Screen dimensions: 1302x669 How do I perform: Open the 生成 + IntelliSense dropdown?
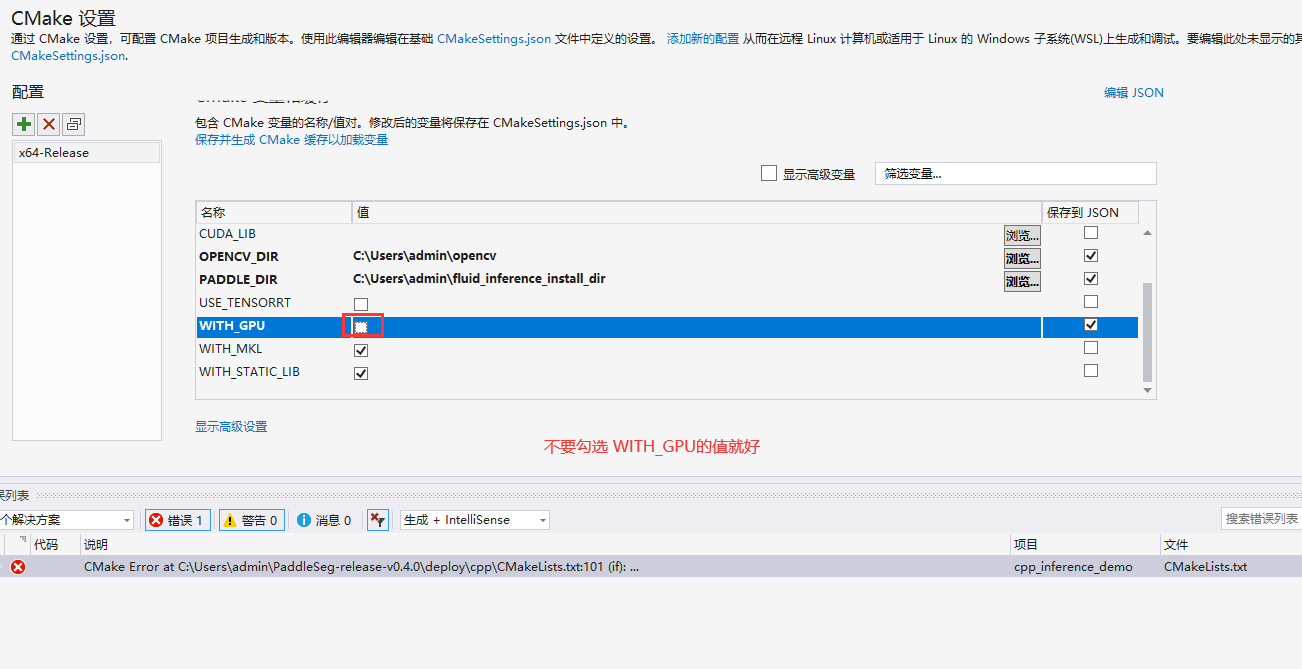(x=475, y=520)
